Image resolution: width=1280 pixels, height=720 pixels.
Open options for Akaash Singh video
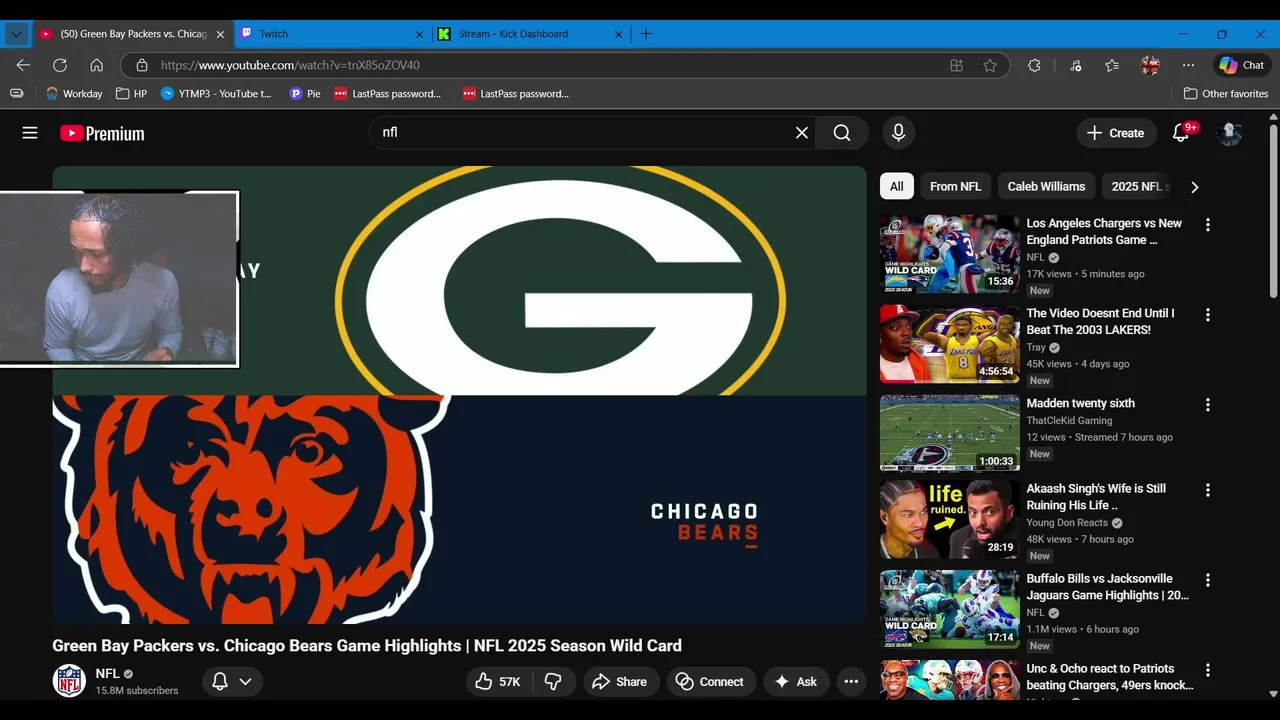(x=1208, y=490)
